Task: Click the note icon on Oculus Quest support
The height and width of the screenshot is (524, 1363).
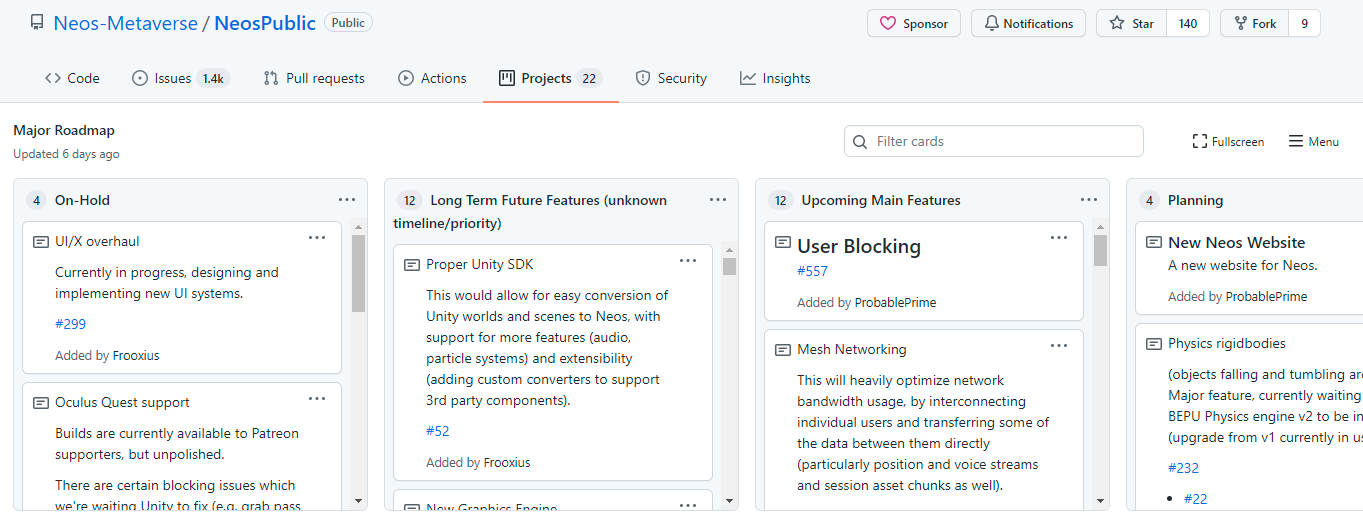Action: 41,403
